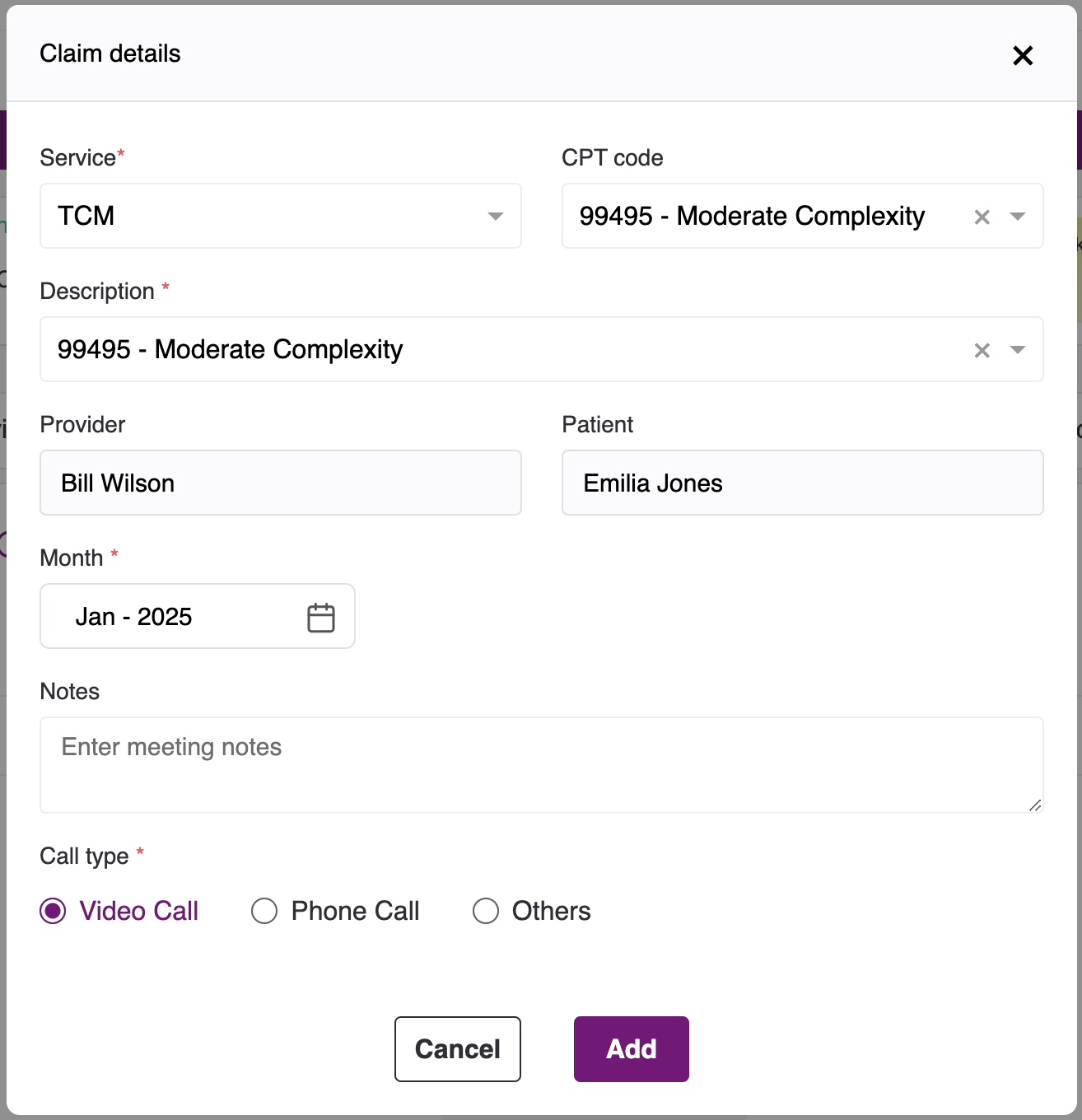Image resolution: width=1082 pixels, height=1120 pixels.
Task: Grab the Notes textarea resize handle
Action: point(1035,805)
